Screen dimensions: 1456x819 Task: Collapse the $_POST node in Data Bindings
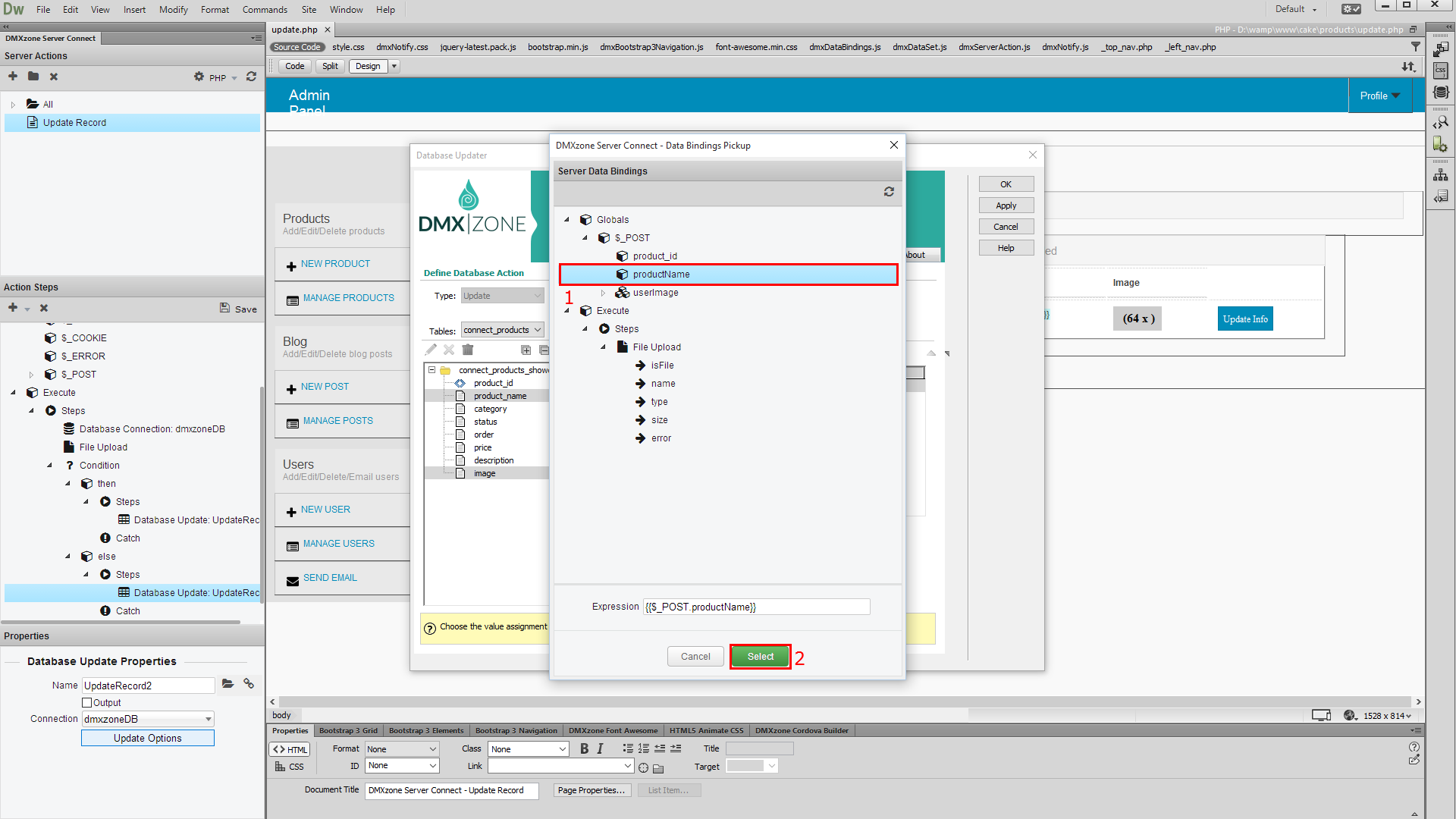point(585,237)
